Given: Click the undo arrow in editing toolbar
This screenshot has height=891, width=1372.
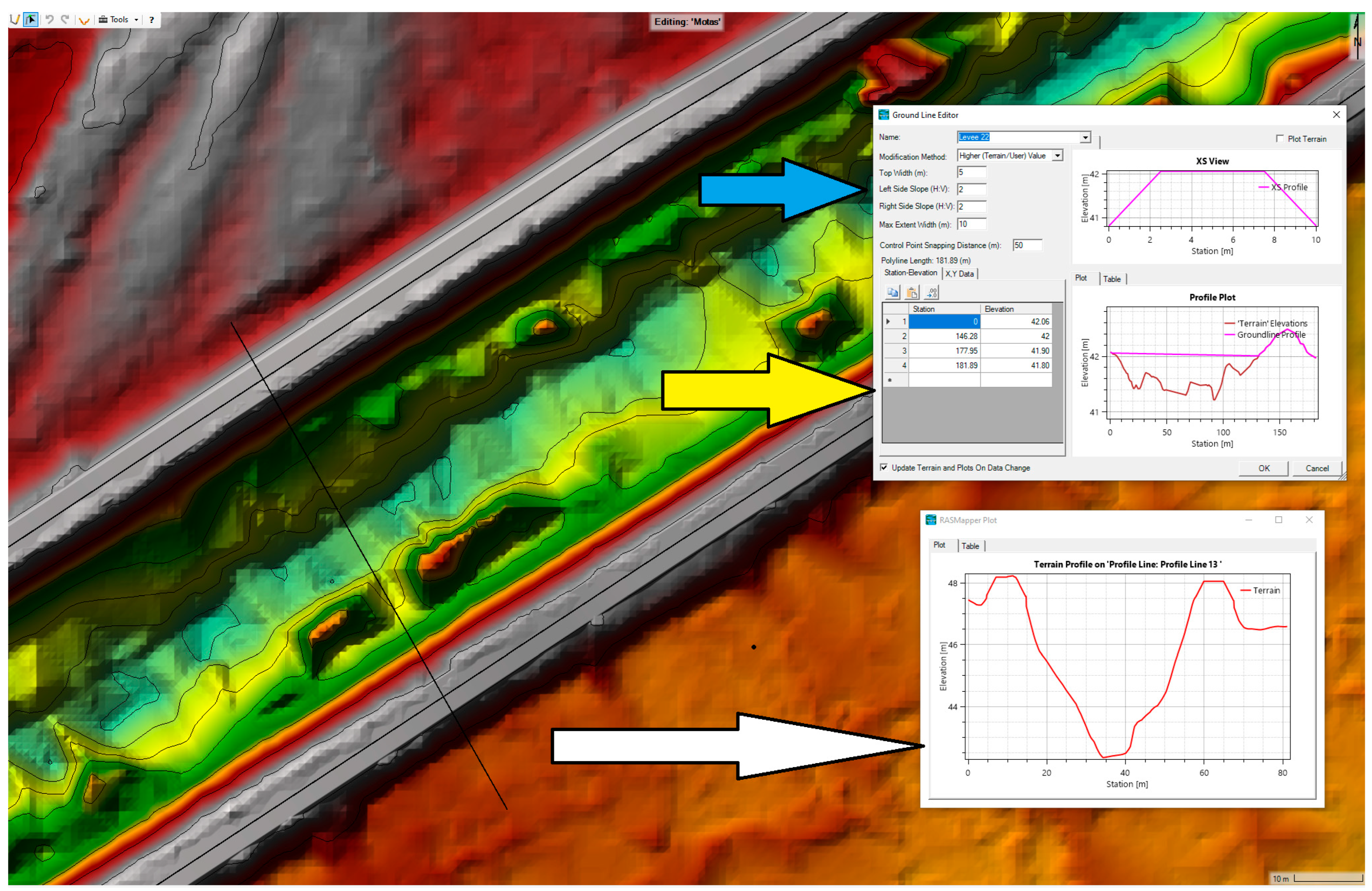Looking at the screenshot, I should tap(49, 20).
